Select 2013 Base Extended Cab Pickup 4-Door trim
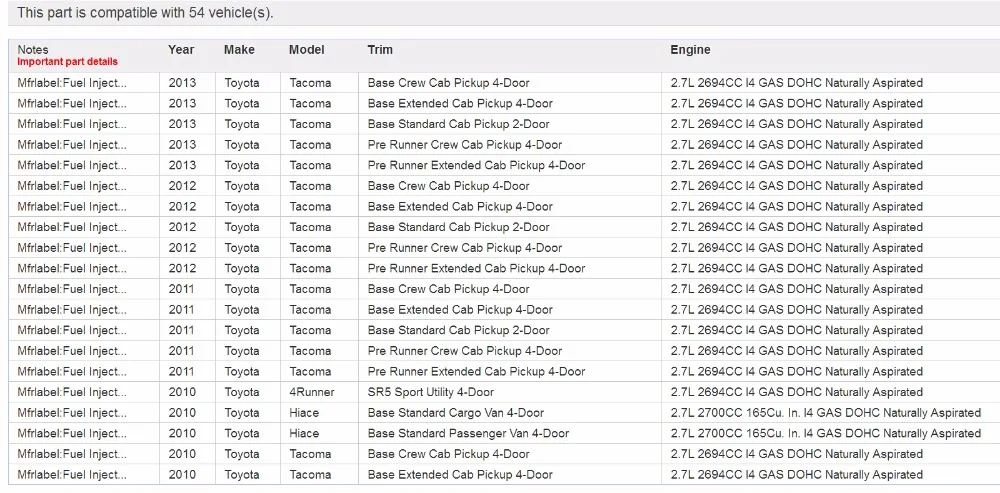Image resolution: width=1000 pixels, height=493 pixels. coord(460,103)
